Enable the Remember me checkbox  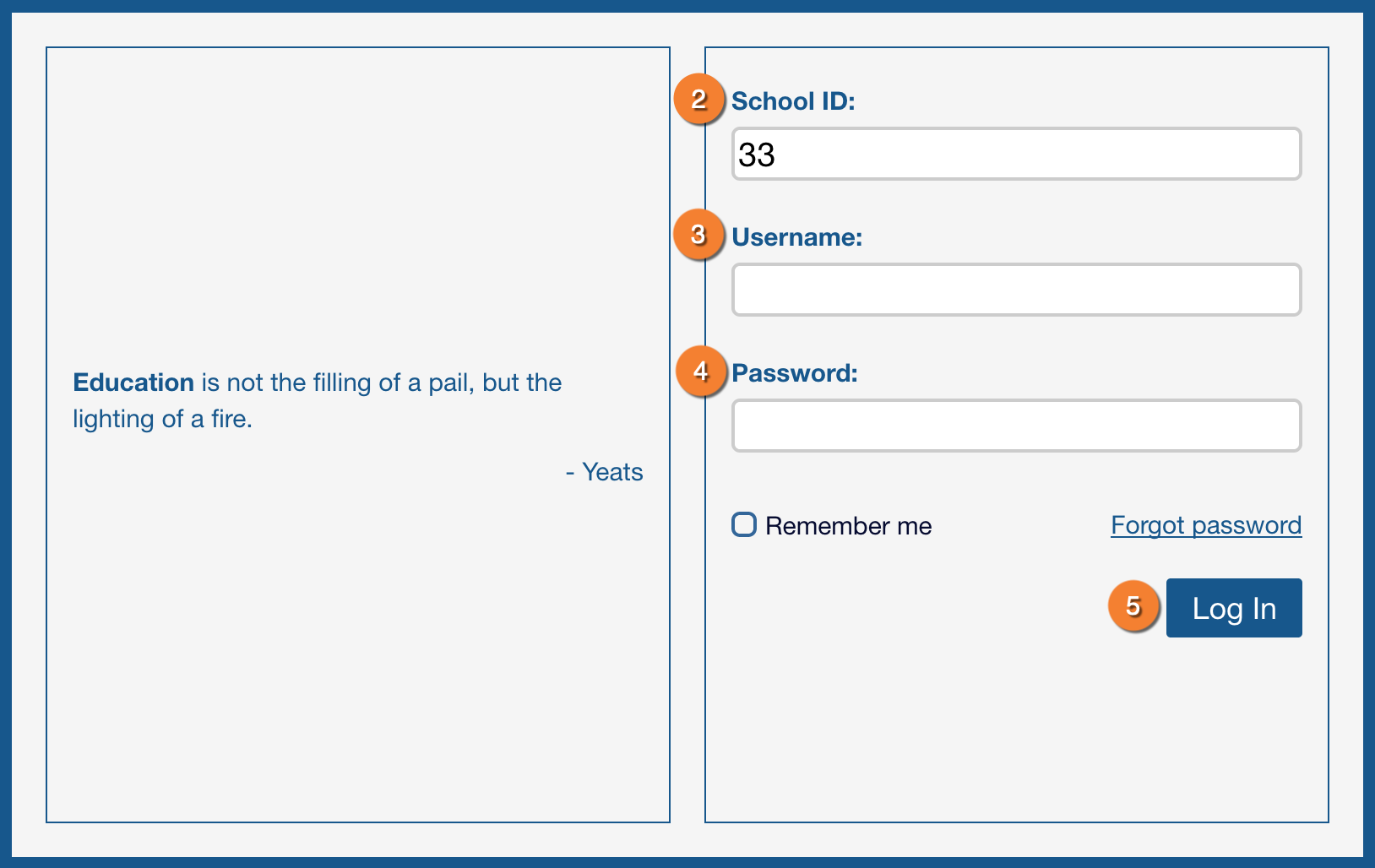(x=744, y=524)
